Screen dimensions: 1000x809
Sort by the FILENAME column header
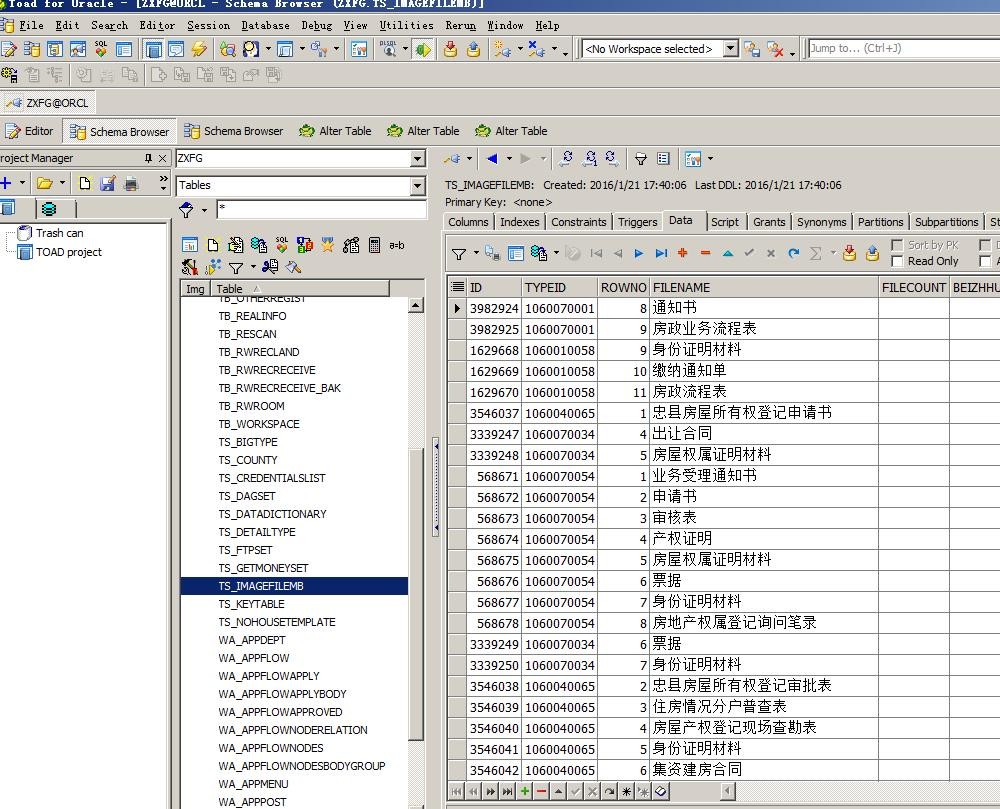764,288
